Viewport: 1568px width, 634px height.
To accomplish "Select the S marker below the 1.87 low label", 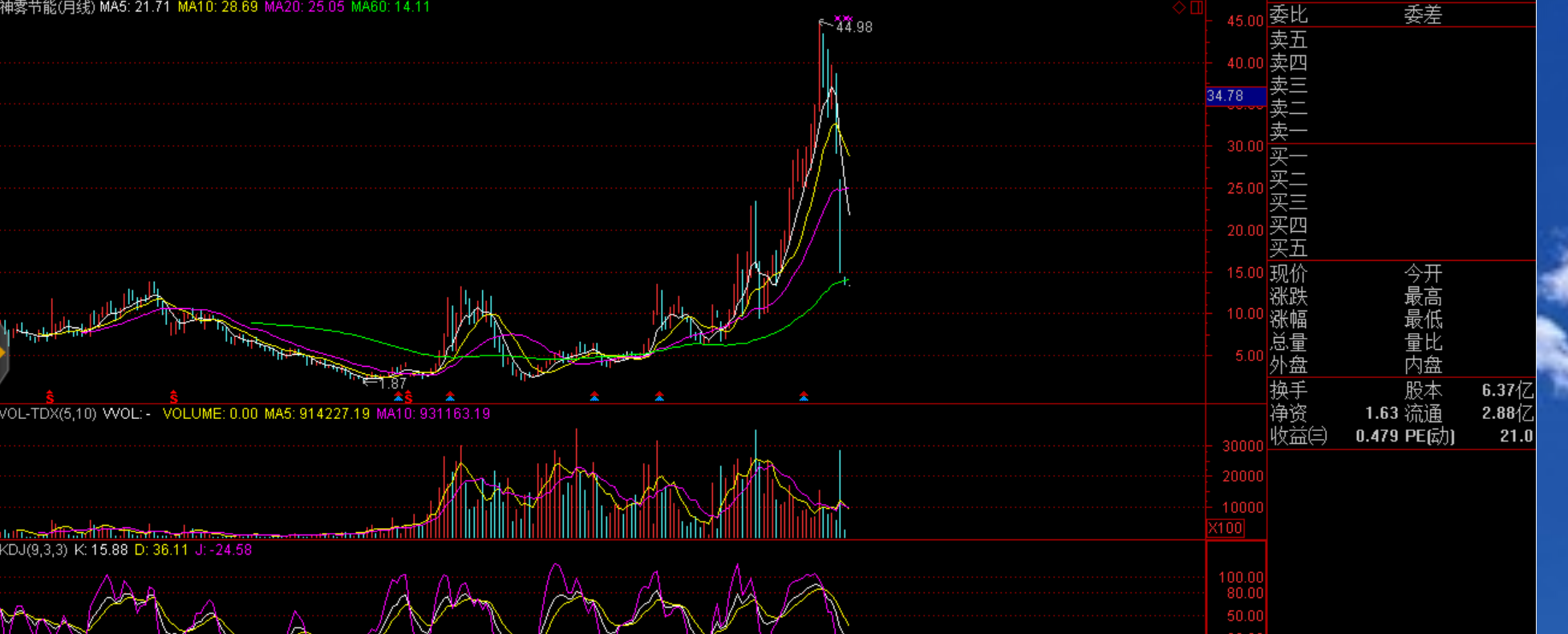I will 408,397.
